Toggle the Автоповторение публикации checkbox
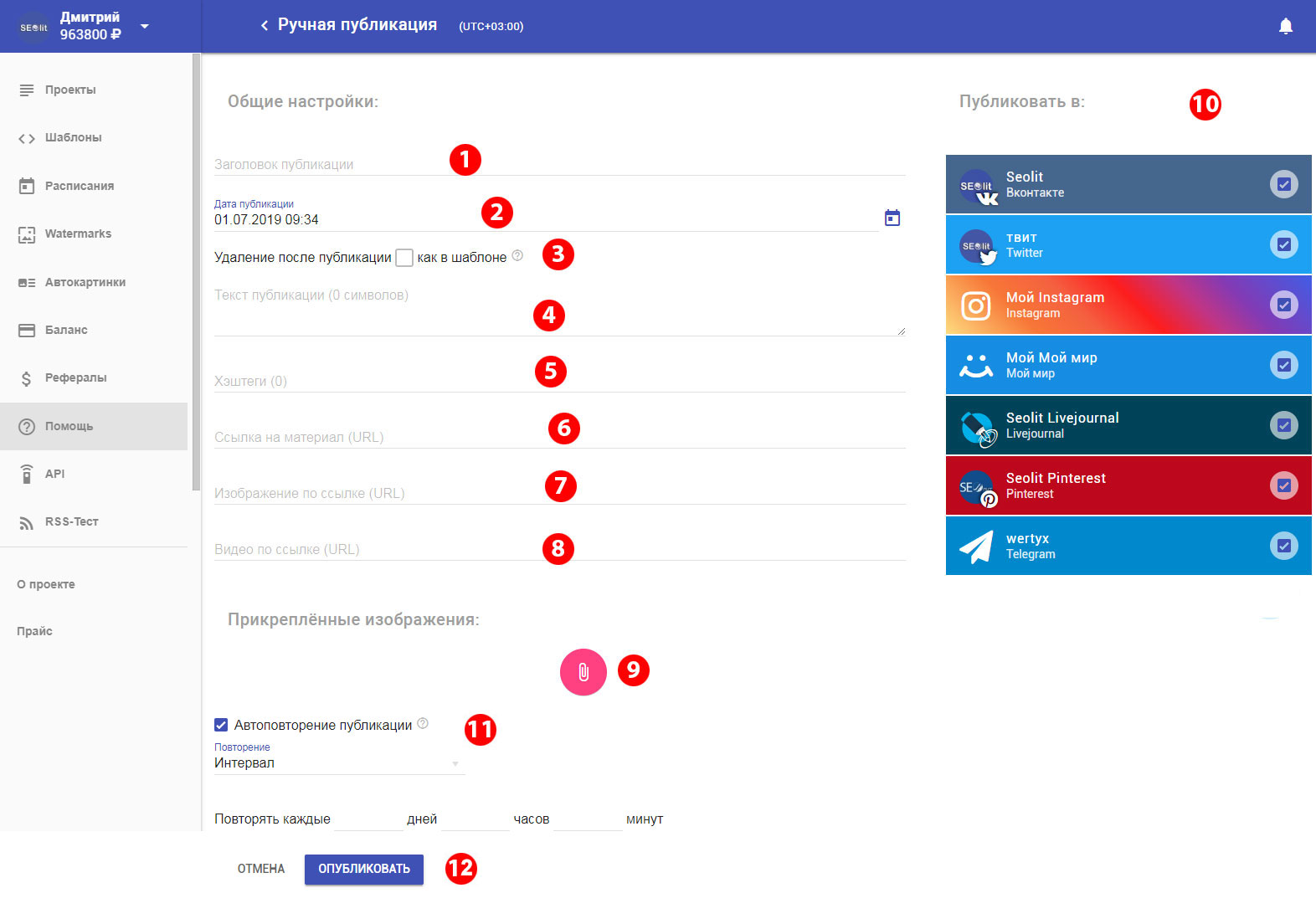Screen dimensions: 1316x924 point(221,725)
